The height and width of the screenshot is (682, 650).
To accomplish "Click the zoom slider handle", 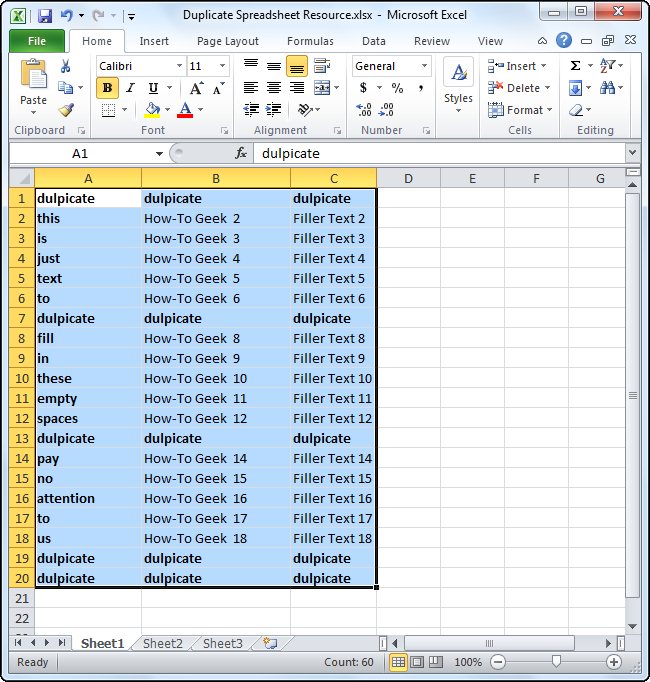I will tap(556, 661).
